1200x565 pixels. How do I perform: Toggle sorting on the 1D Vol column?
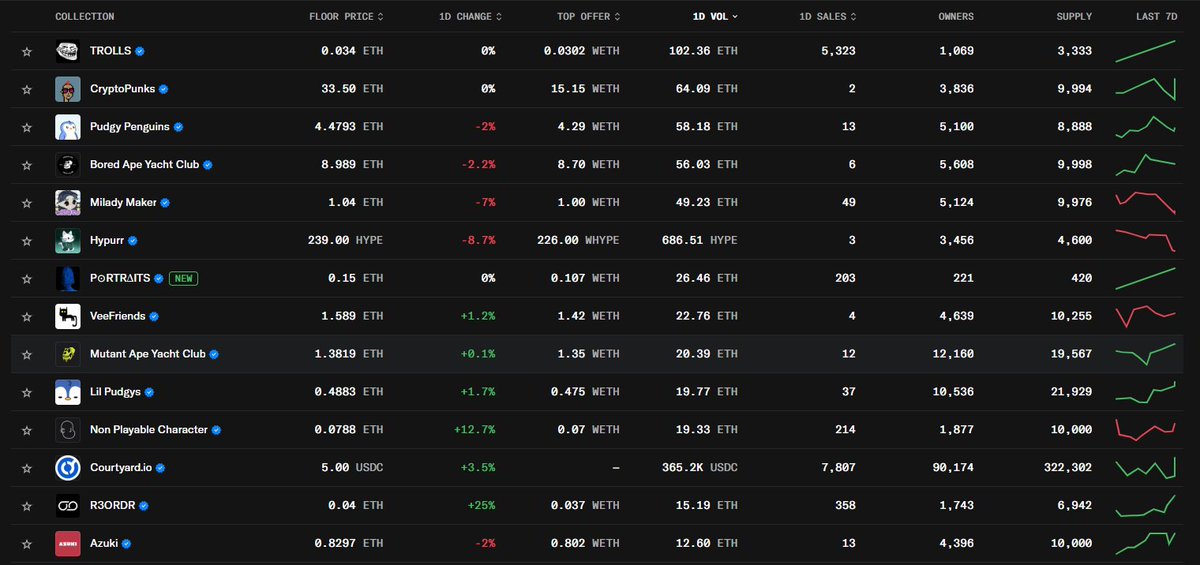pyautogui.click(x=716, y=17)
